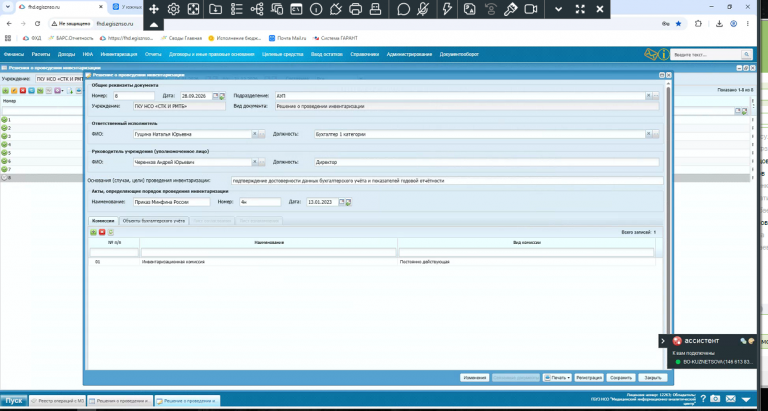Open the Отчеты menu
The image size is (768, 411).
point(153,54)
